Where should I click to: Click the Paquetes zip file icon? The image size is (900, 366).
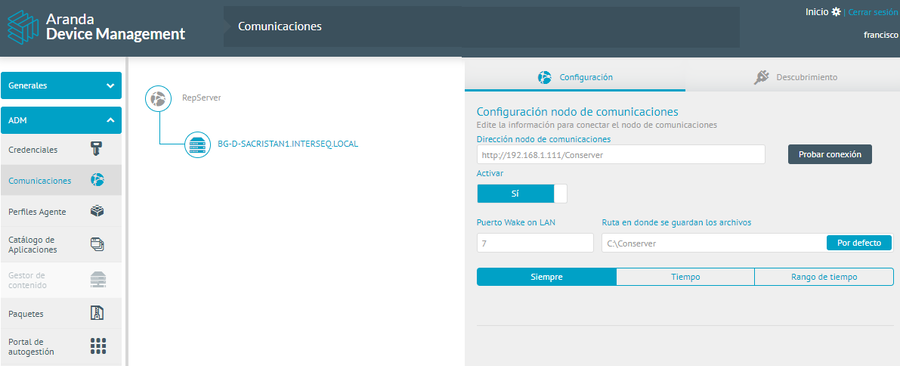98,313
